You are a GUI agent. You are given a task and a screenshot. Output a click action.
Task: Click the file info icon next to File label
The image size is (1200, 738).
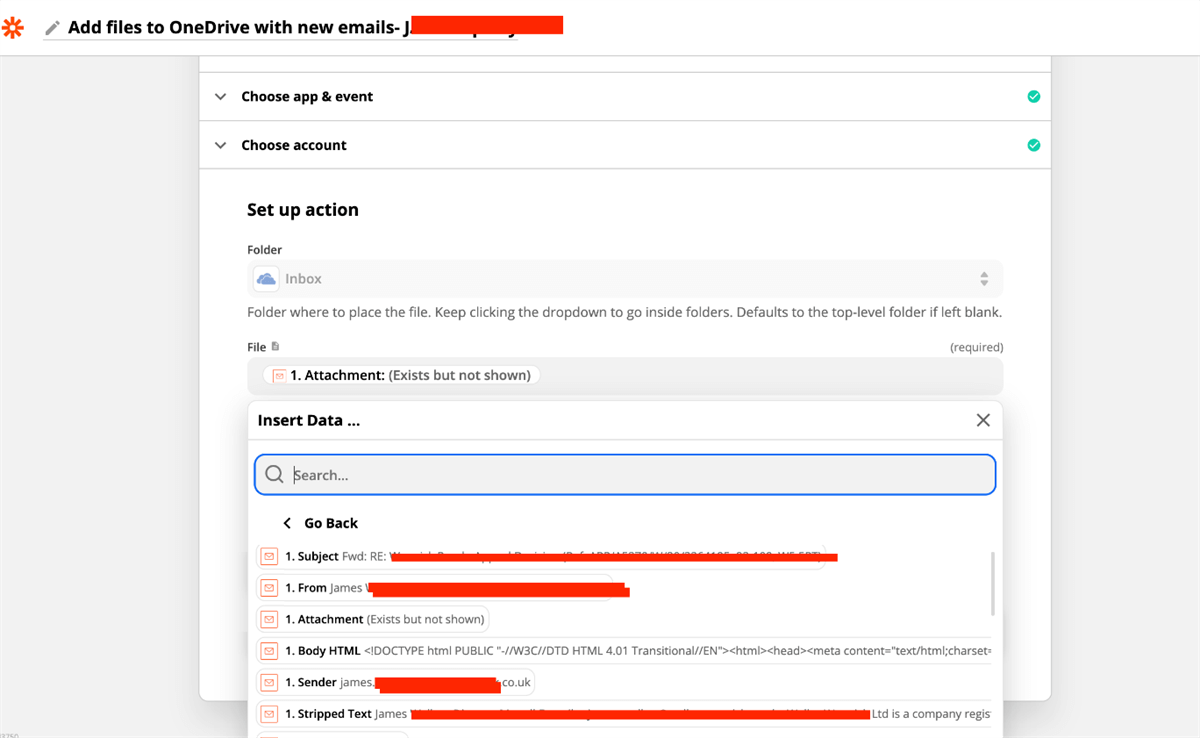(276, 347)
